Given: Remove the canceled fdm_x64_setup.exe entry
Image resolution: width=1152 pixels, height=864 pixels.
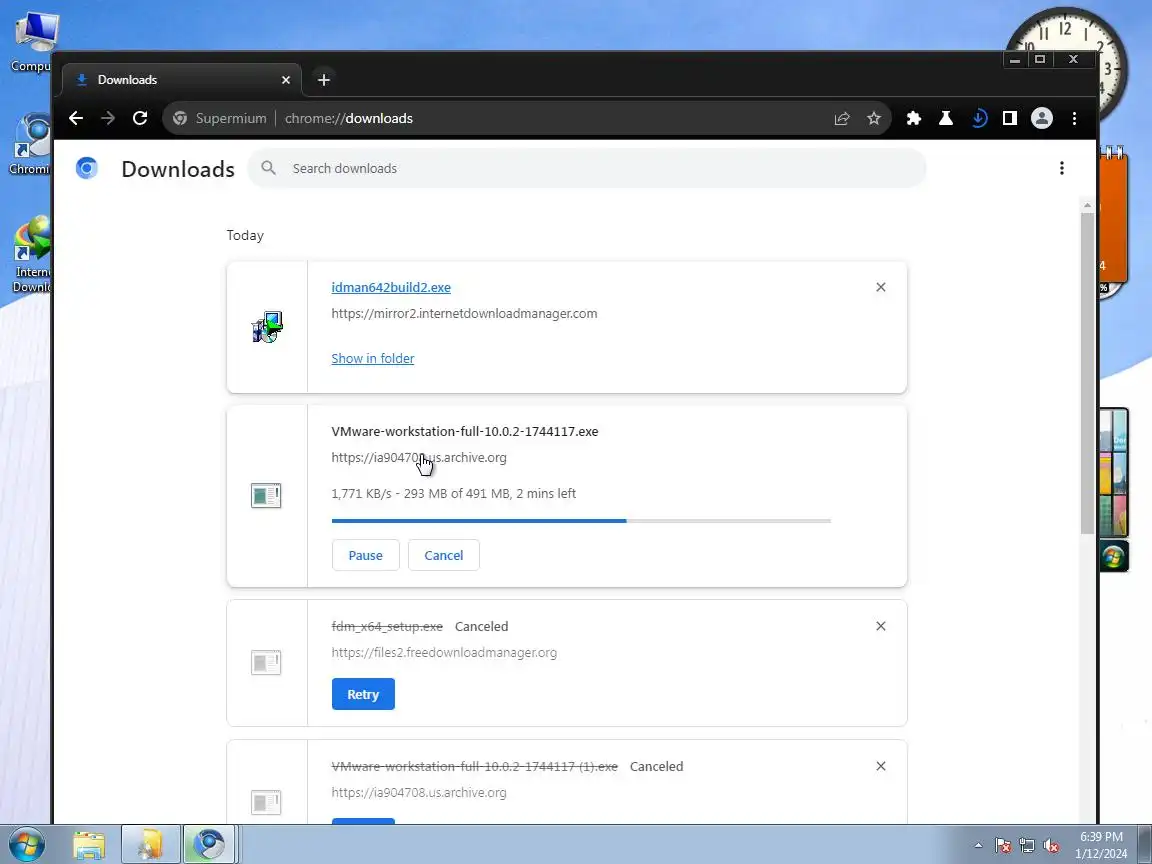Looking at the screenshot, I should [881, 626].
